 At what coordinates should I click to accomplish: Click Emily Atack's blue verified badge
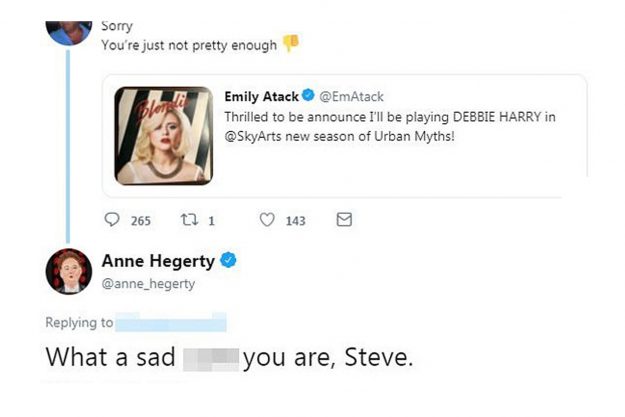coord(309,95)
